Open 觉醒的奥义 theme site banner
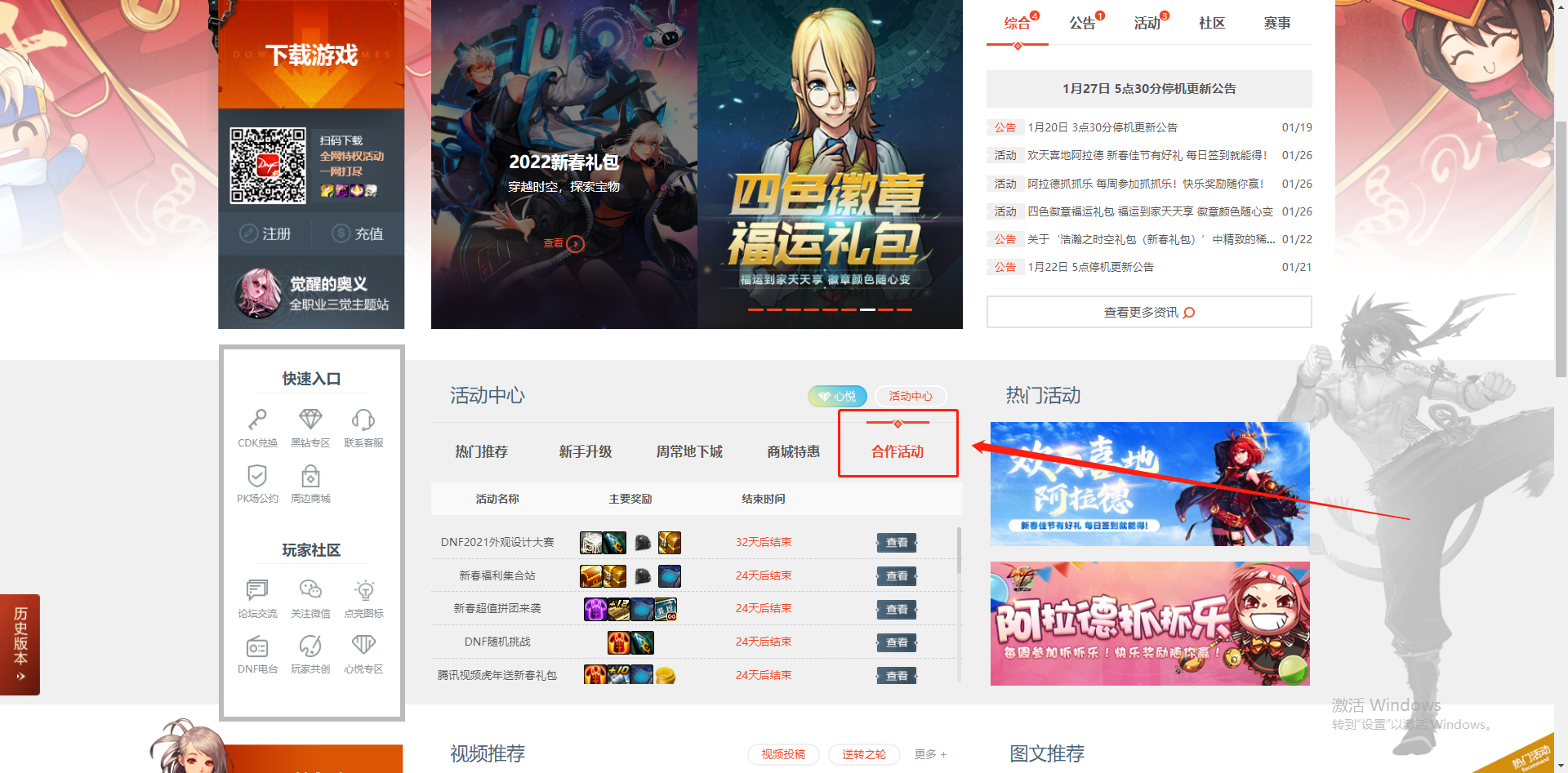The width and height of the screenshot is (1568, 773). 311,294
